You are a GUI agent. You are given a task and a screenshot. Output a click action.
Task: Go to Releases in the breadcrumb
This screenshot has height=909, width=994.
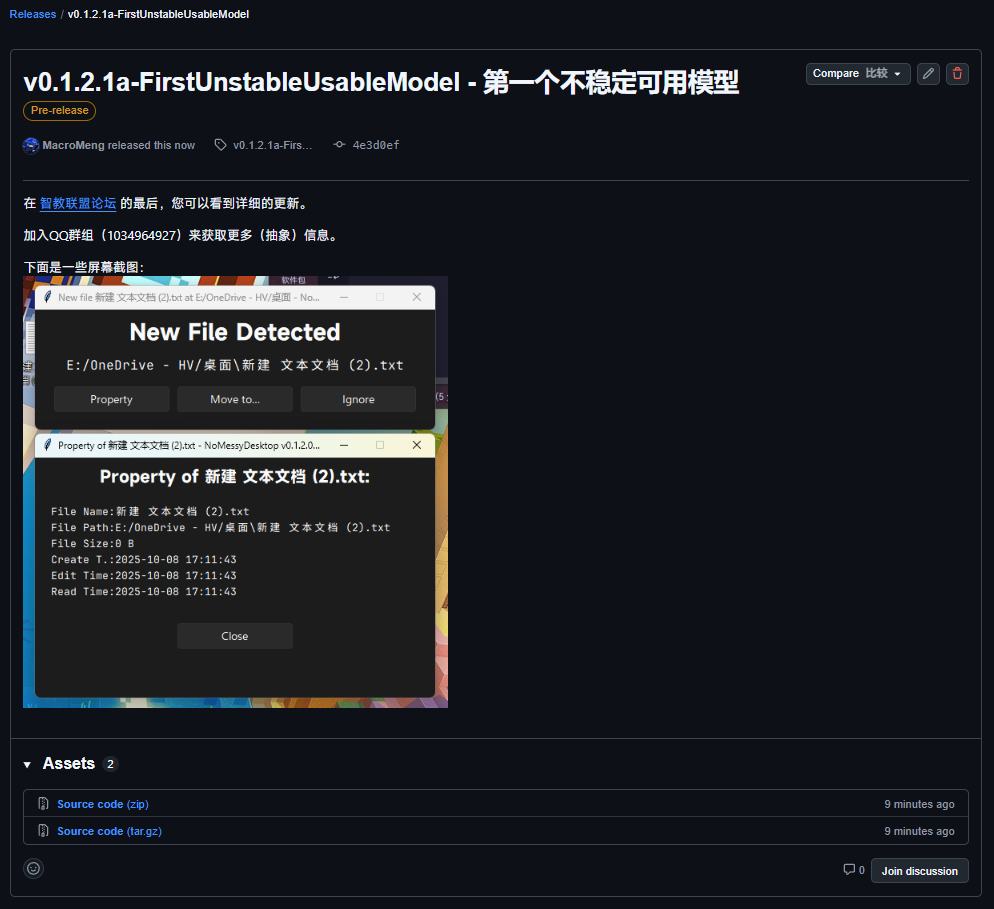click(32, 14)
